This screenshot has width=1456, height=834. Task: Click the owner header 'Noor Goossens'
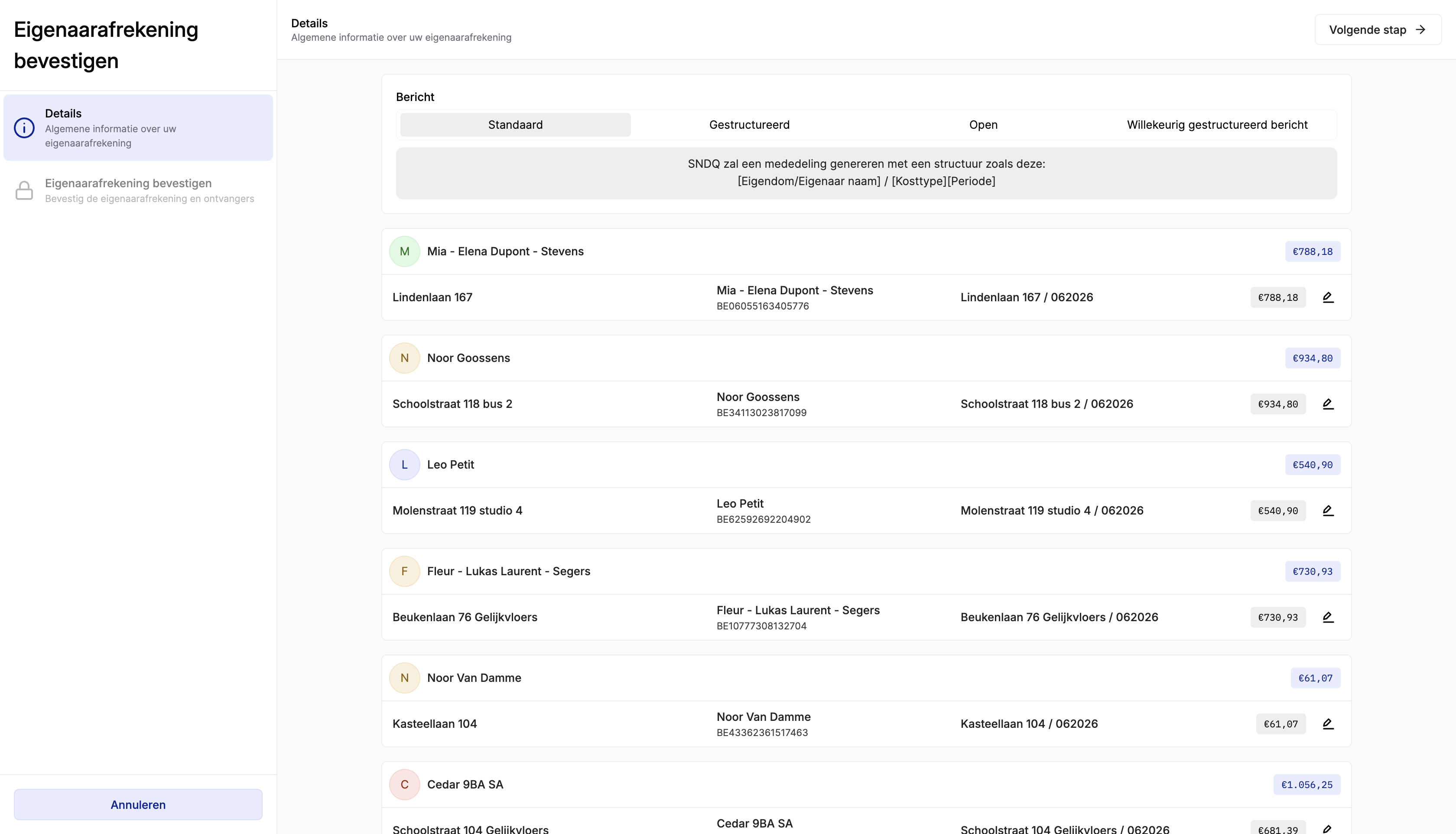pyautogui.click(x=468, y=358)
